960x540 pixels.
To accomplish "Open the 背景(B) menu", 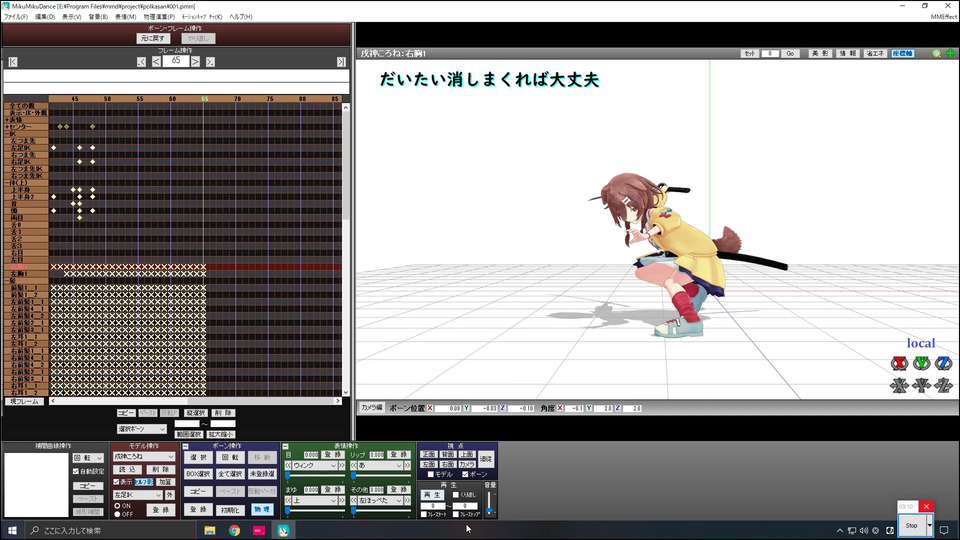I will [x=99, y=17].
